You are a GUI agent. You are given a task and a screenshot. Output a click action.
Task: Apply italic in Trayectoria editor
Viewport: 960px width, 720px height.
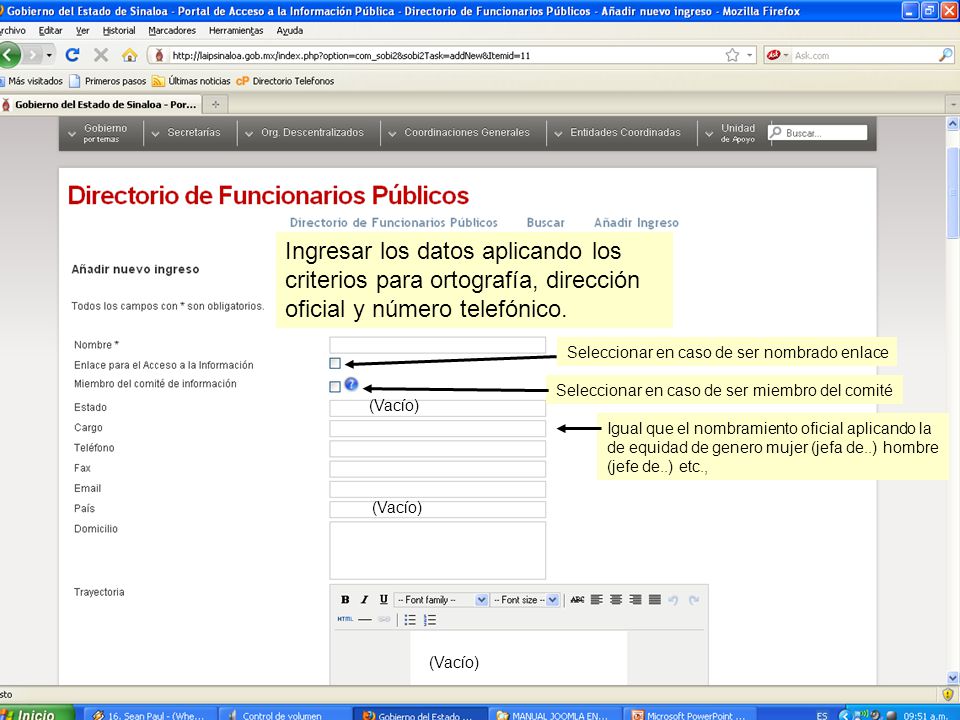click(364, 600)
